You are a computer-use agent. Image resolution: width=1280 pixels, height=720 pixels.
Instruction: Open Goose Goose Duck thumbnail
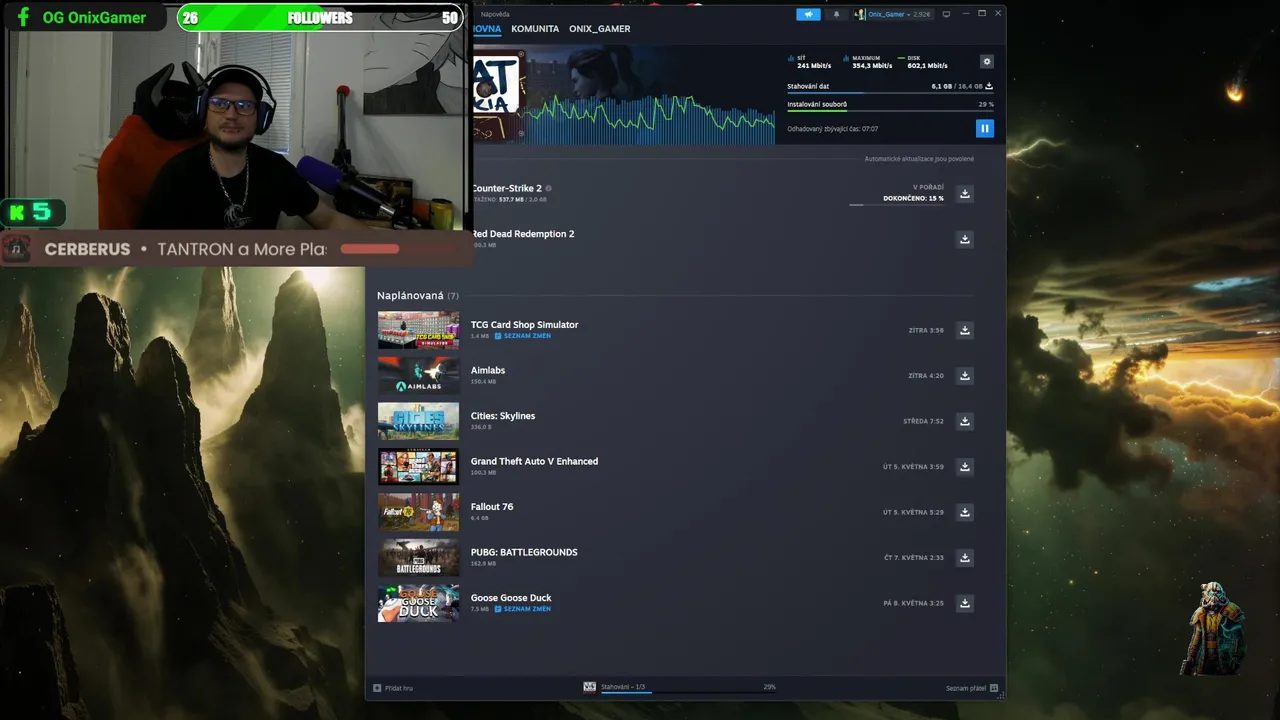pyautogui.click(x=419, y=603)
